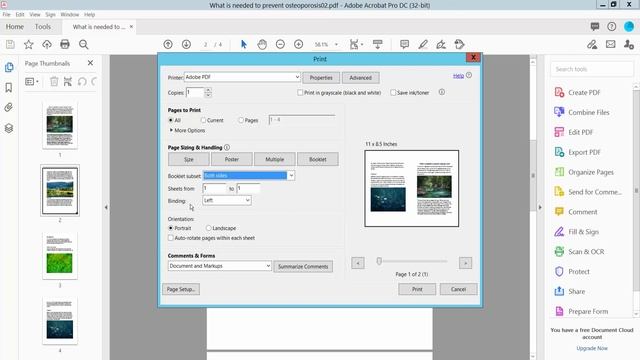This screenshot has height=360, width=640.
Task: Open the thumbnails options menu dropdown
Action: pyautogui.click(x=32, y=82)
